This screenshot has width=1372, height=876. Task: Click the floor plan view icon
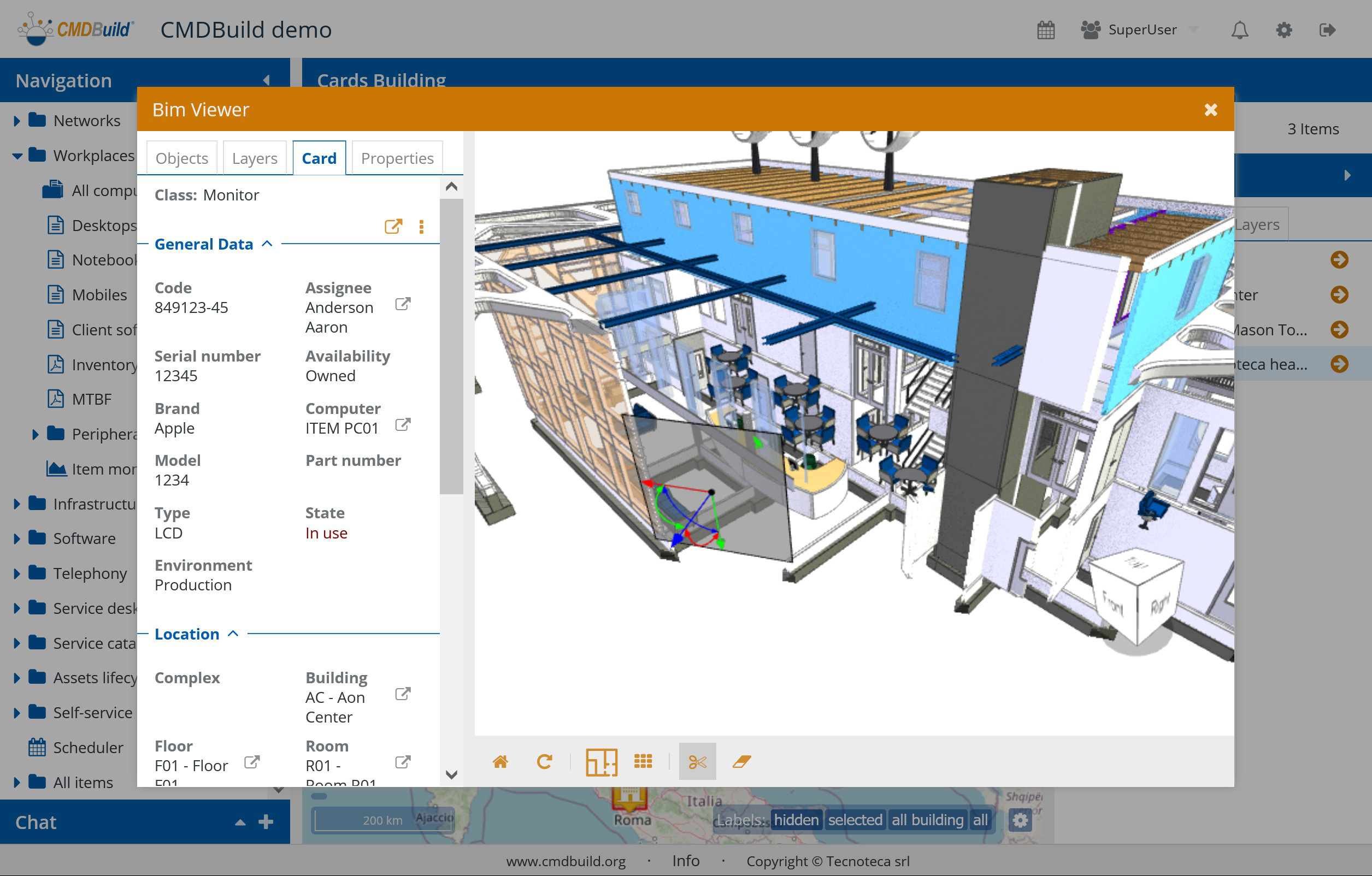tap(601, 761)
